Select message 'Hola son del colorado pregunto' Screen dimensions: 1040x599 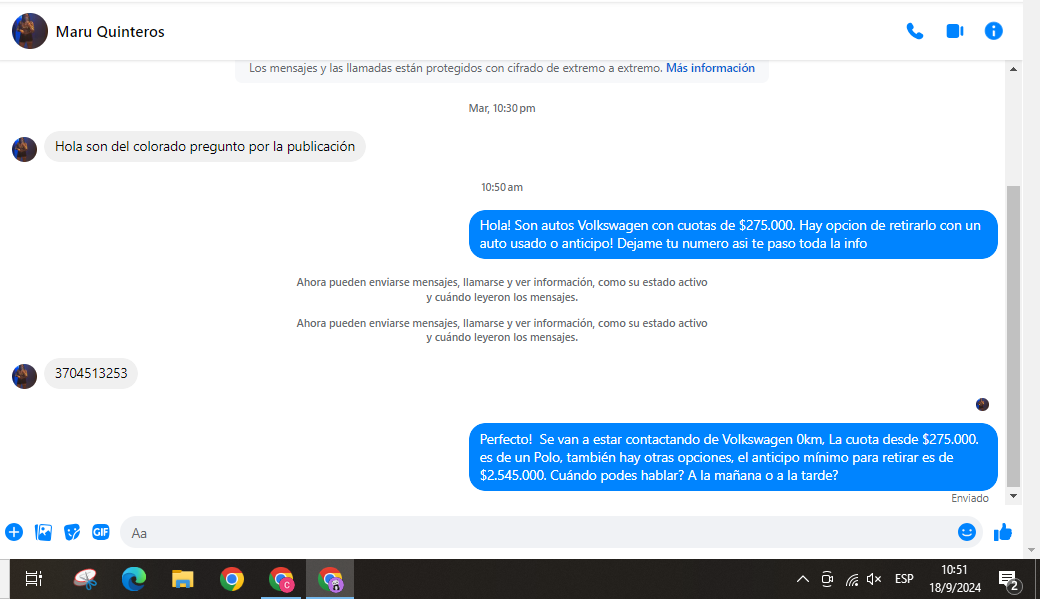click(205, 147)
